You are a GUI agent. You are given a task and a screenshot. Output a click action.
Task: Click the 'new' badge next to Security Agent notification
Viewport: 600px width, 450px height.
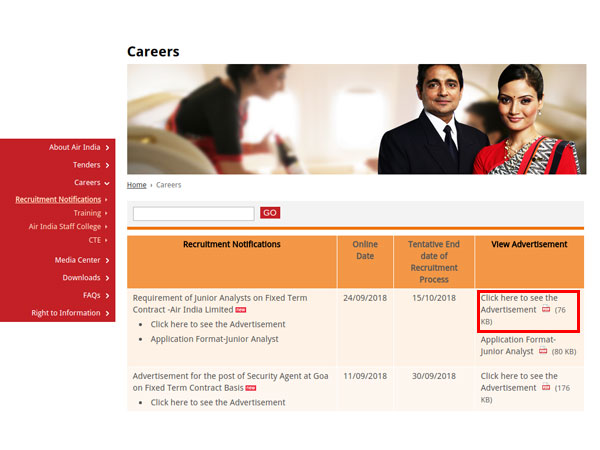click(x=251, y=388)
